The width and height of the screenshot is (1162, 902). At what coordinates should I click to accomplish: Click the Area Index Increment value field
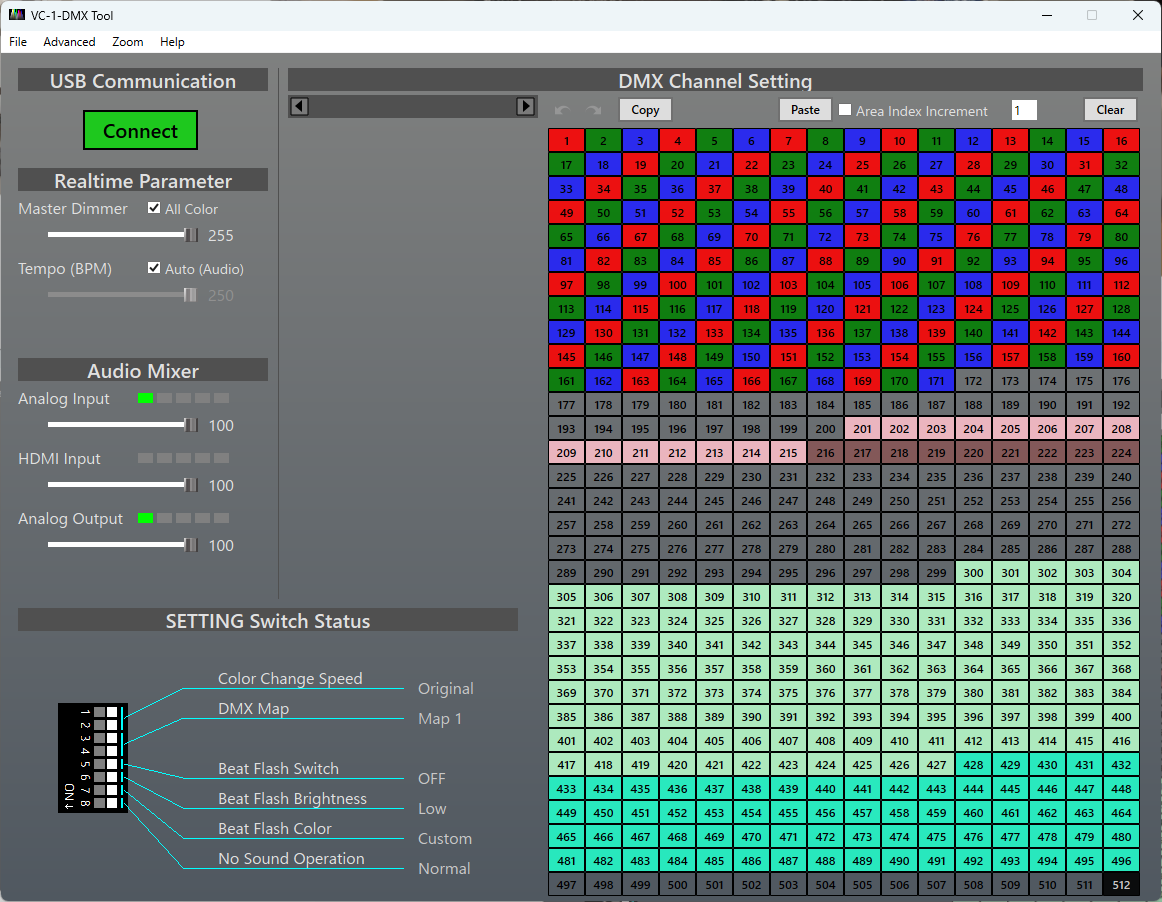(1023, 109)
